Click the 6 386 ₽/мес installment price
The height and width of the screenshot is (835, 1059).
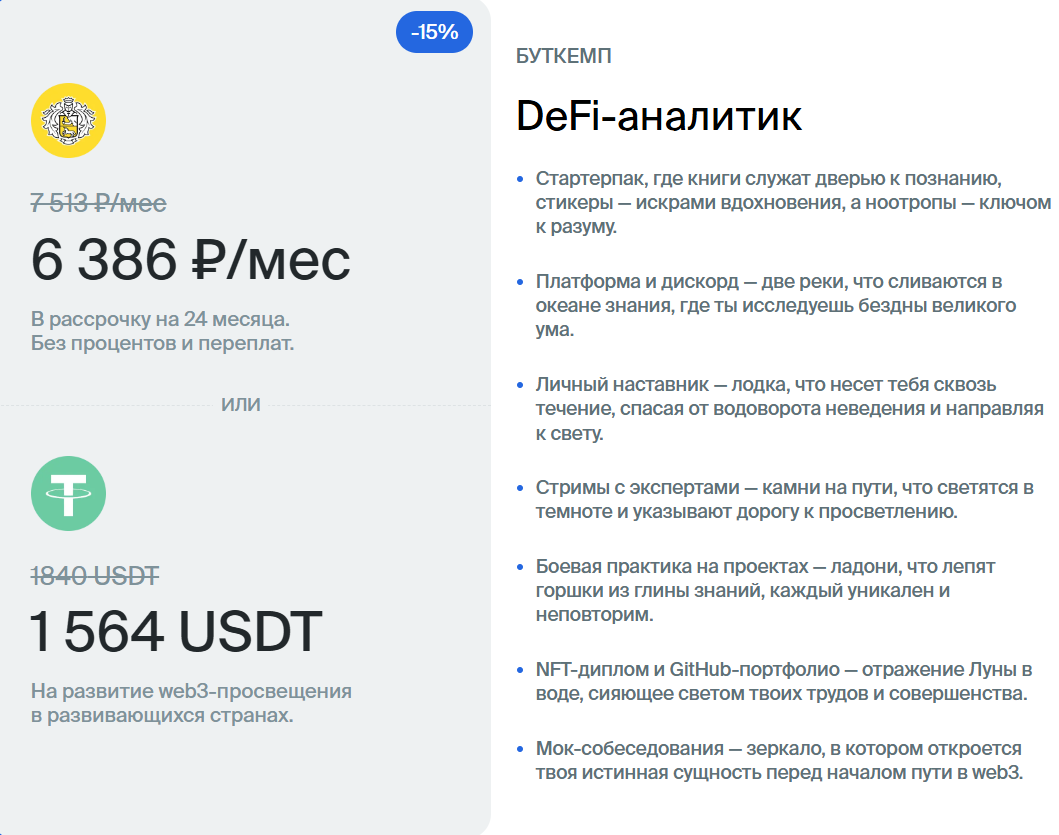(x=191, y=260)
